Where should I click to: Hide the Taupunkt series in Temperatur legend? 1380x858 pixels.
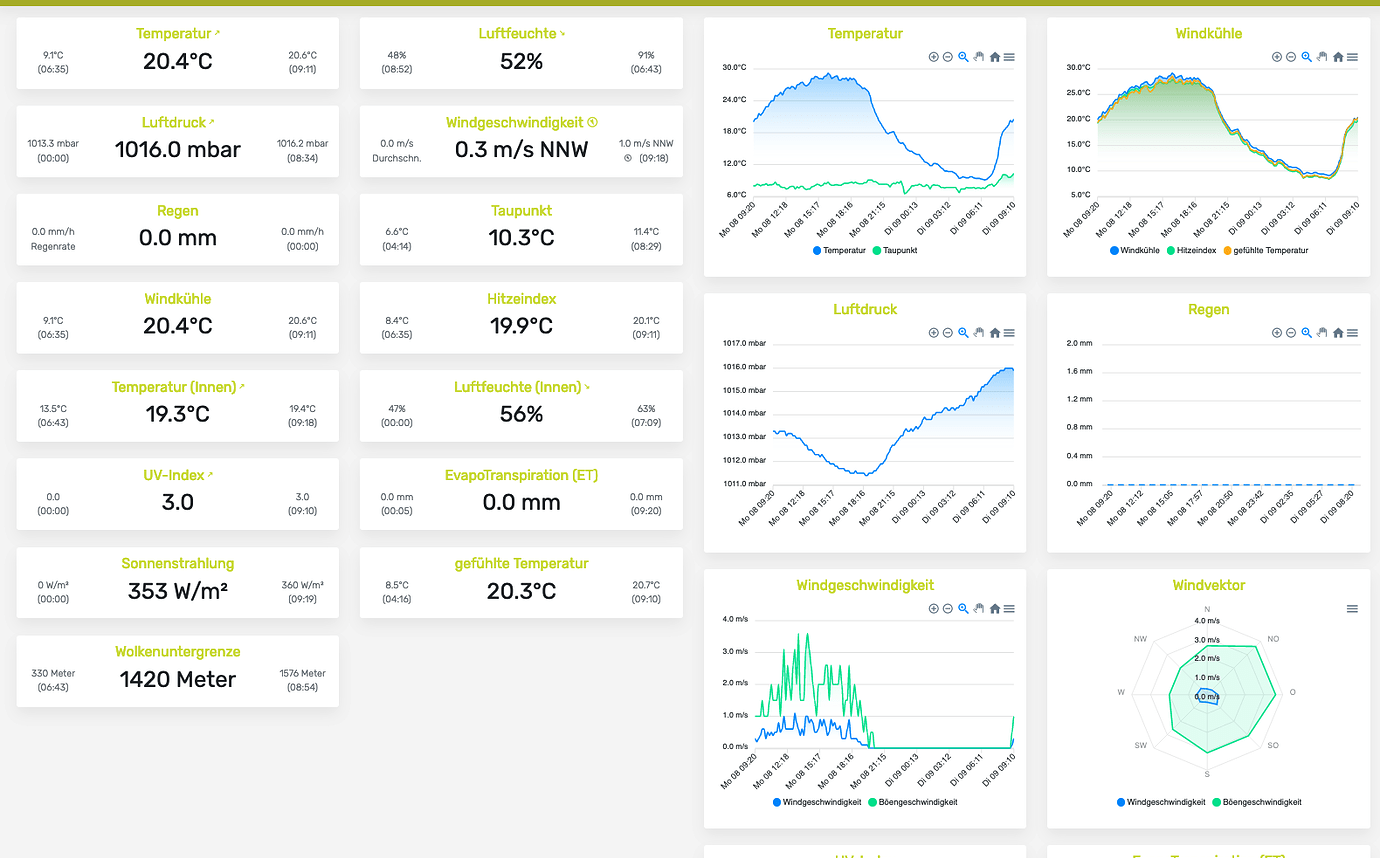[x=895, y=250]
